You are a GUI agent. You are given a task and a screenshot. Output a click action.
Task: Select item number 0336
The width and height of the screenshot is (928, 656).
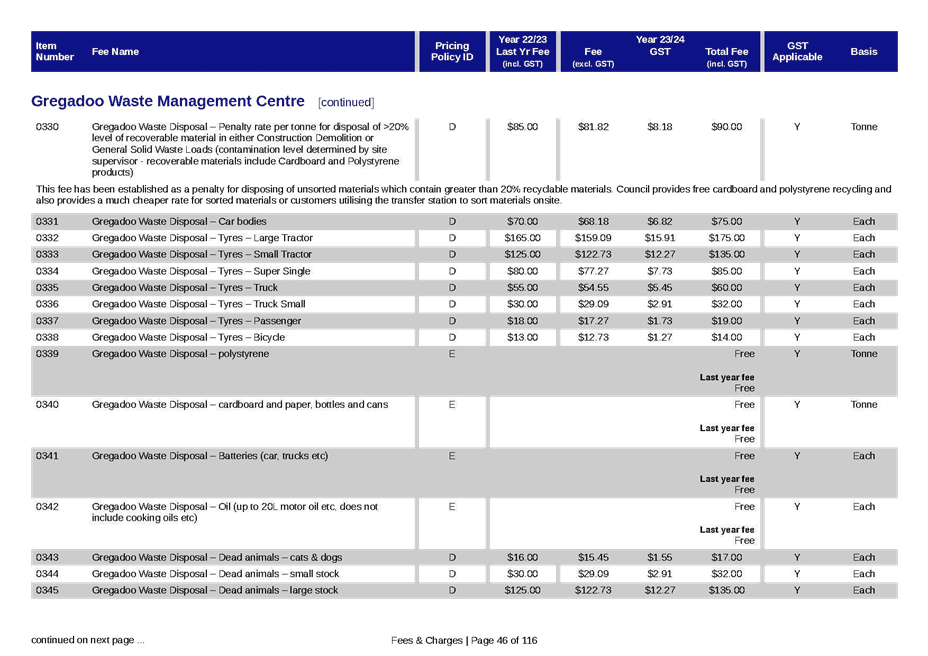pos(47,304)
